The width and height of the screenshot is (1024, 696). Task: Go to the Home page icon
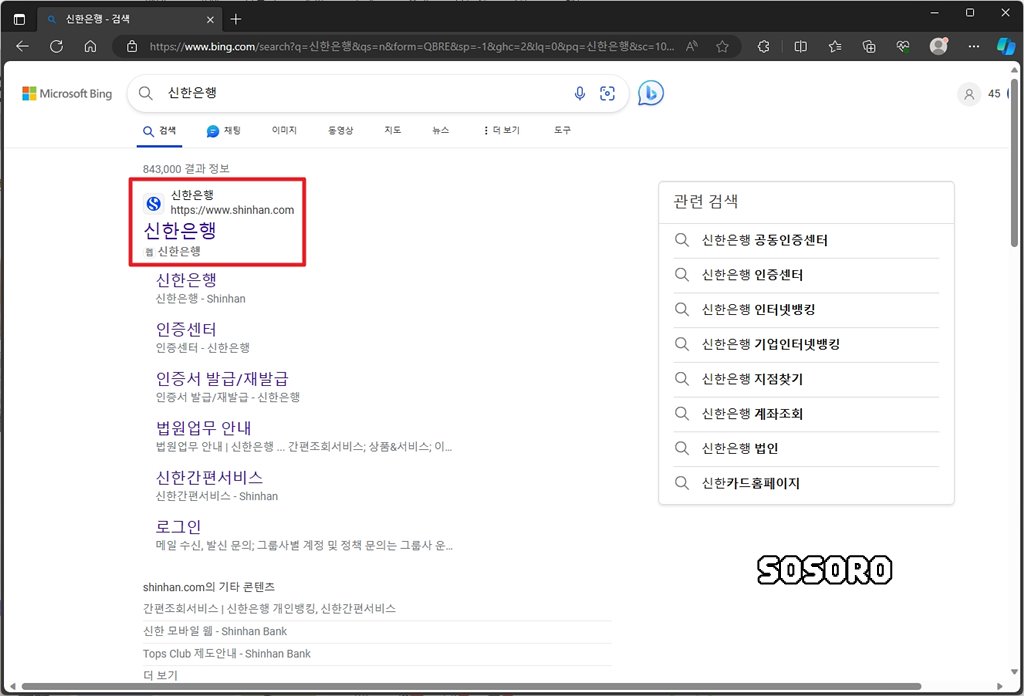point(90,46)
